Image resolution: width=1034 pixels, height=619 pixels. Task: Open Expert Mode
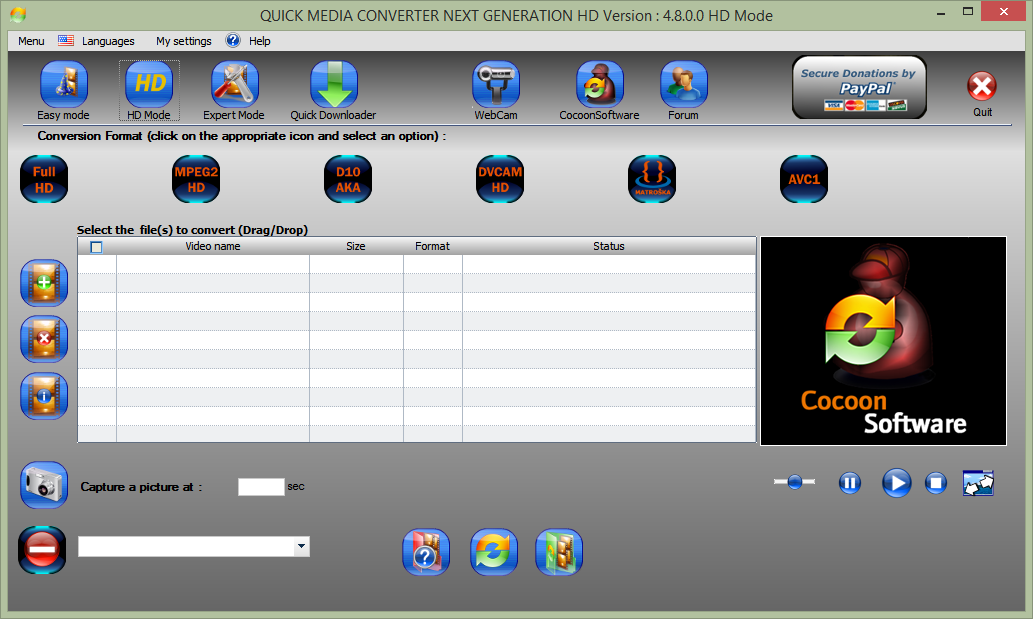[234, 84]
